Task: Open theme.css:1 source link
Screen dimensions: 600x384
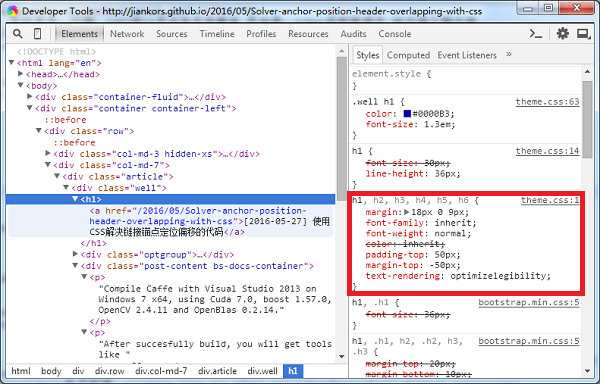Action: click(x=550, y=200)
